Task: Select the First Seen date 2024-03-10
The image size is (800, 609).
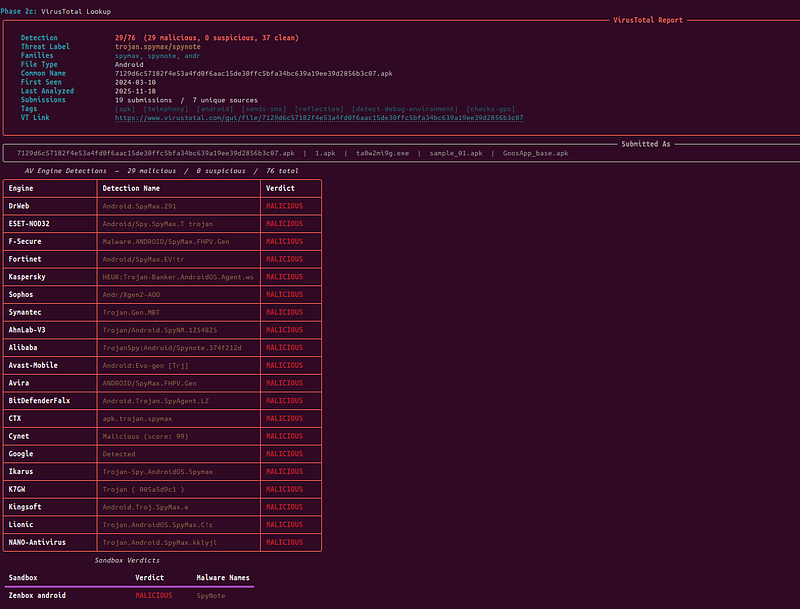Action: tap(135, 82)
